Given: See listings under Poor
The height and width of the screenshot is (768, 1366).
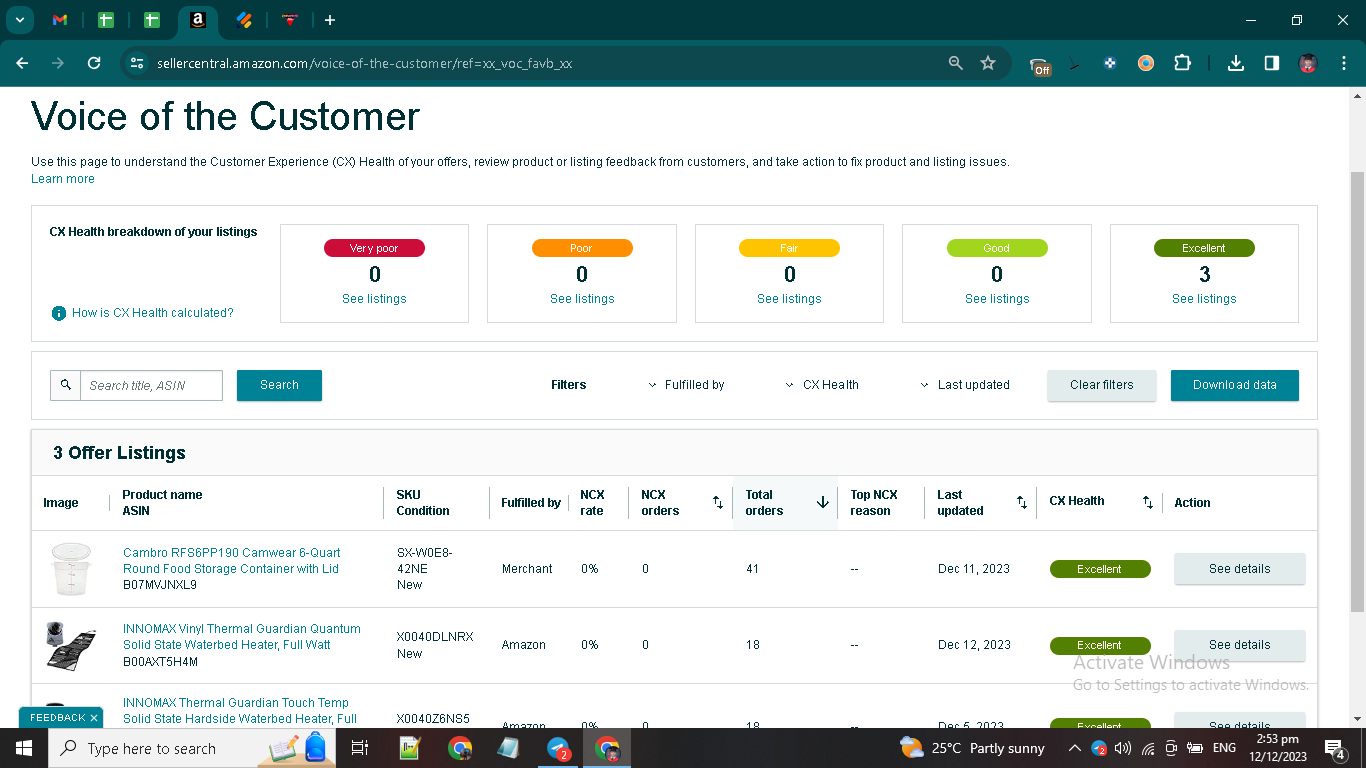Looking at the screenshot, I should pyautogui.click(x=582, y=299).
